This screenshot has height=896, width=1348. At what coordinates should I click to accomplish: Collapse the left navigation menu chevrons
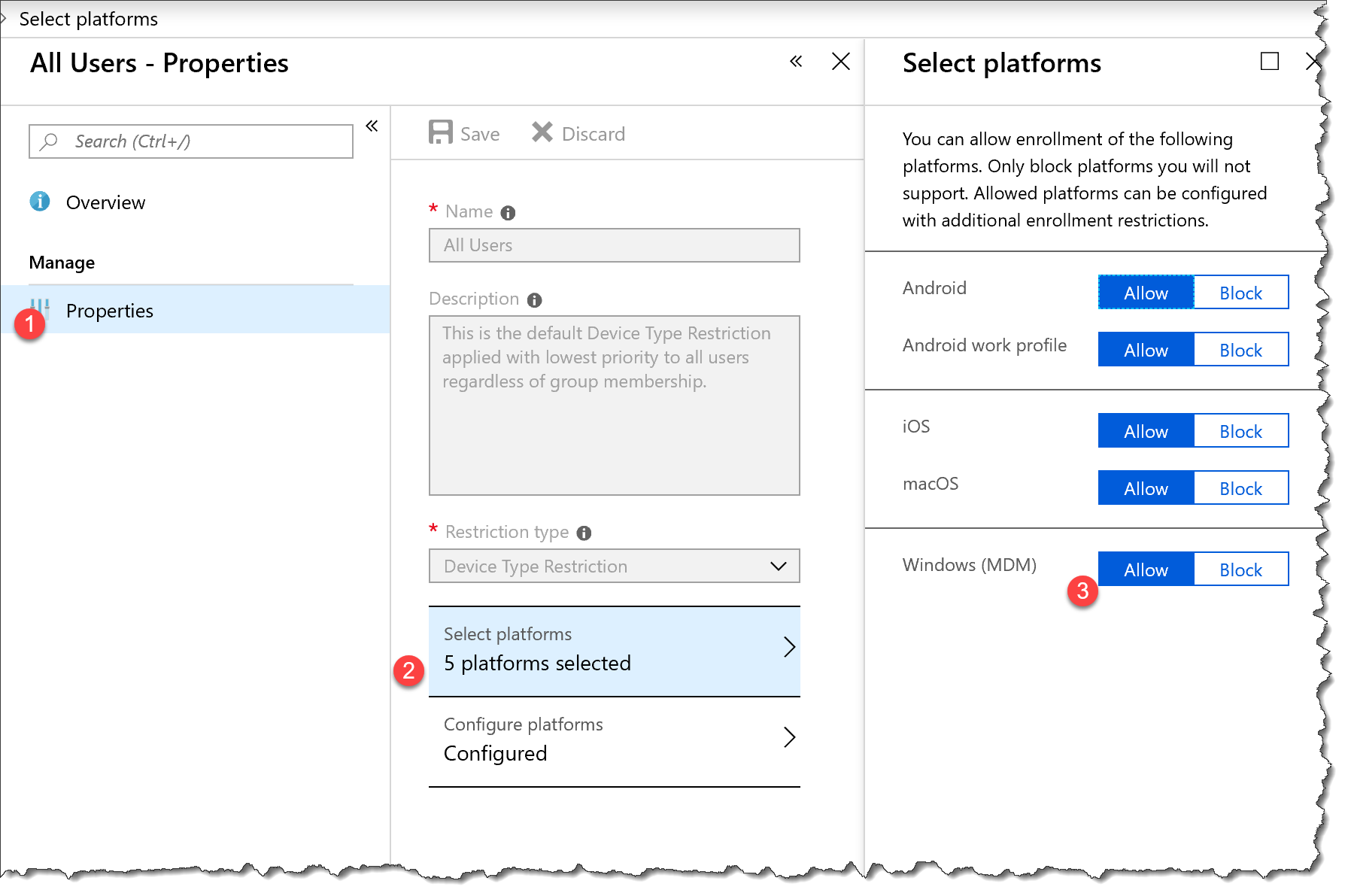(x=372, y=126)
